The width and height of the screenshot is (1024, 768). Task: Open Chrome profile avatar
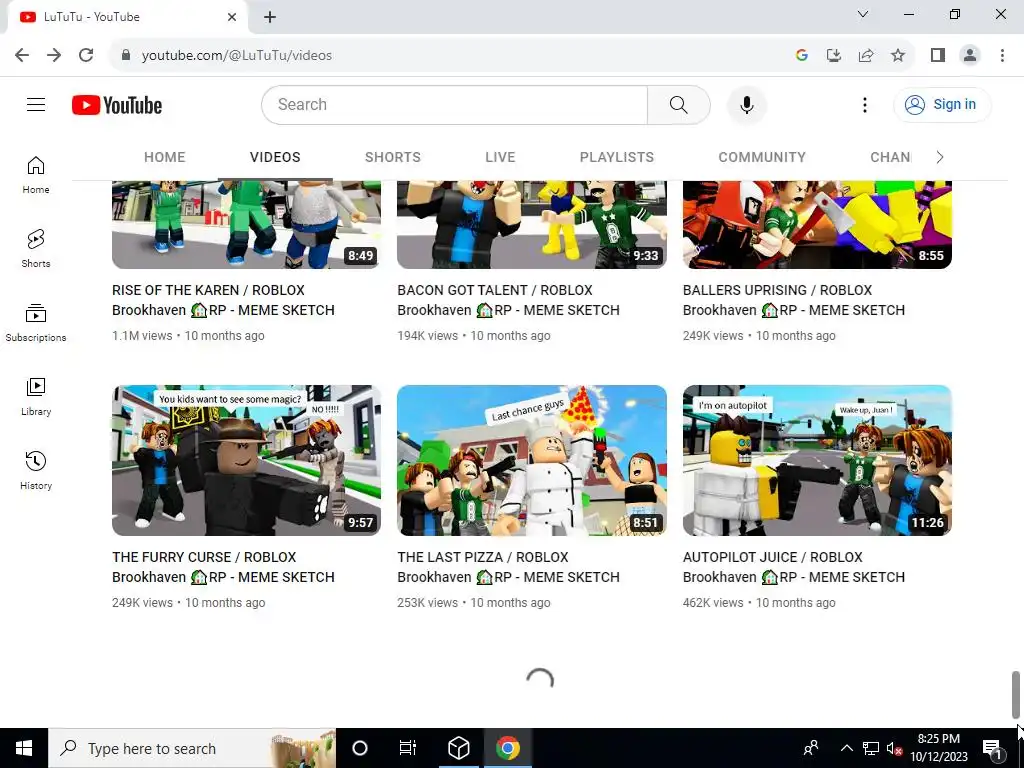tap(970, 56)
